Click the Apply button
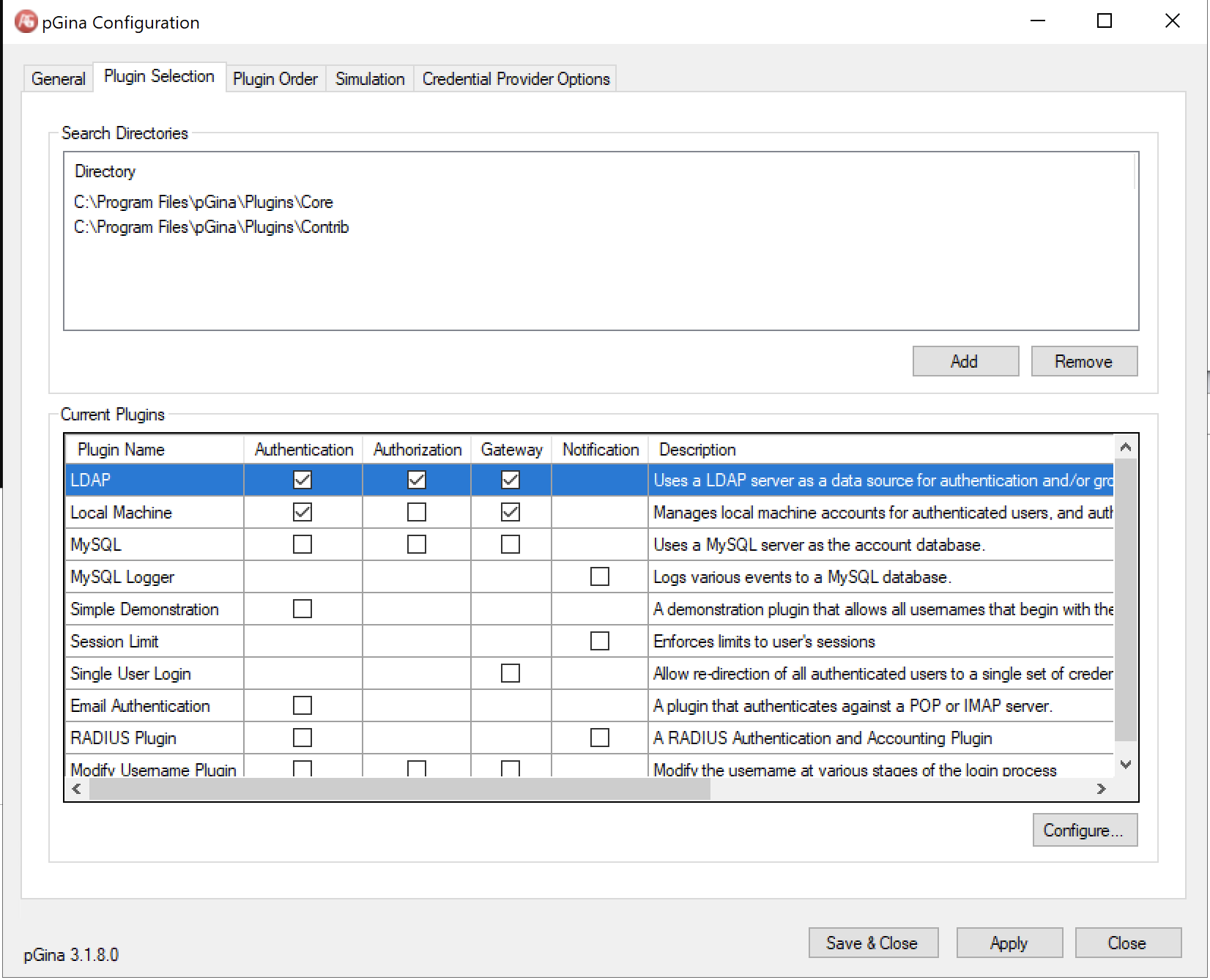1210x980 pixels. click(1009, 943)
